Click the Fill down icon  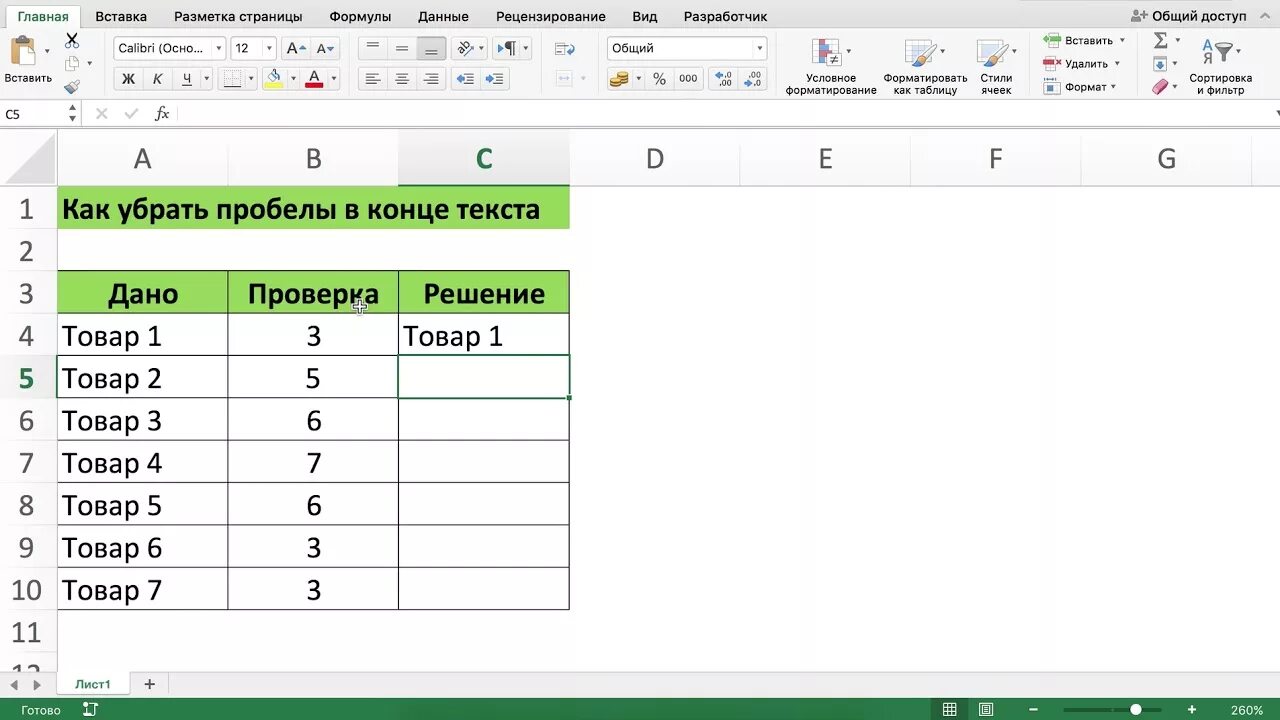pyautogui.click(x=1160, y=64)
